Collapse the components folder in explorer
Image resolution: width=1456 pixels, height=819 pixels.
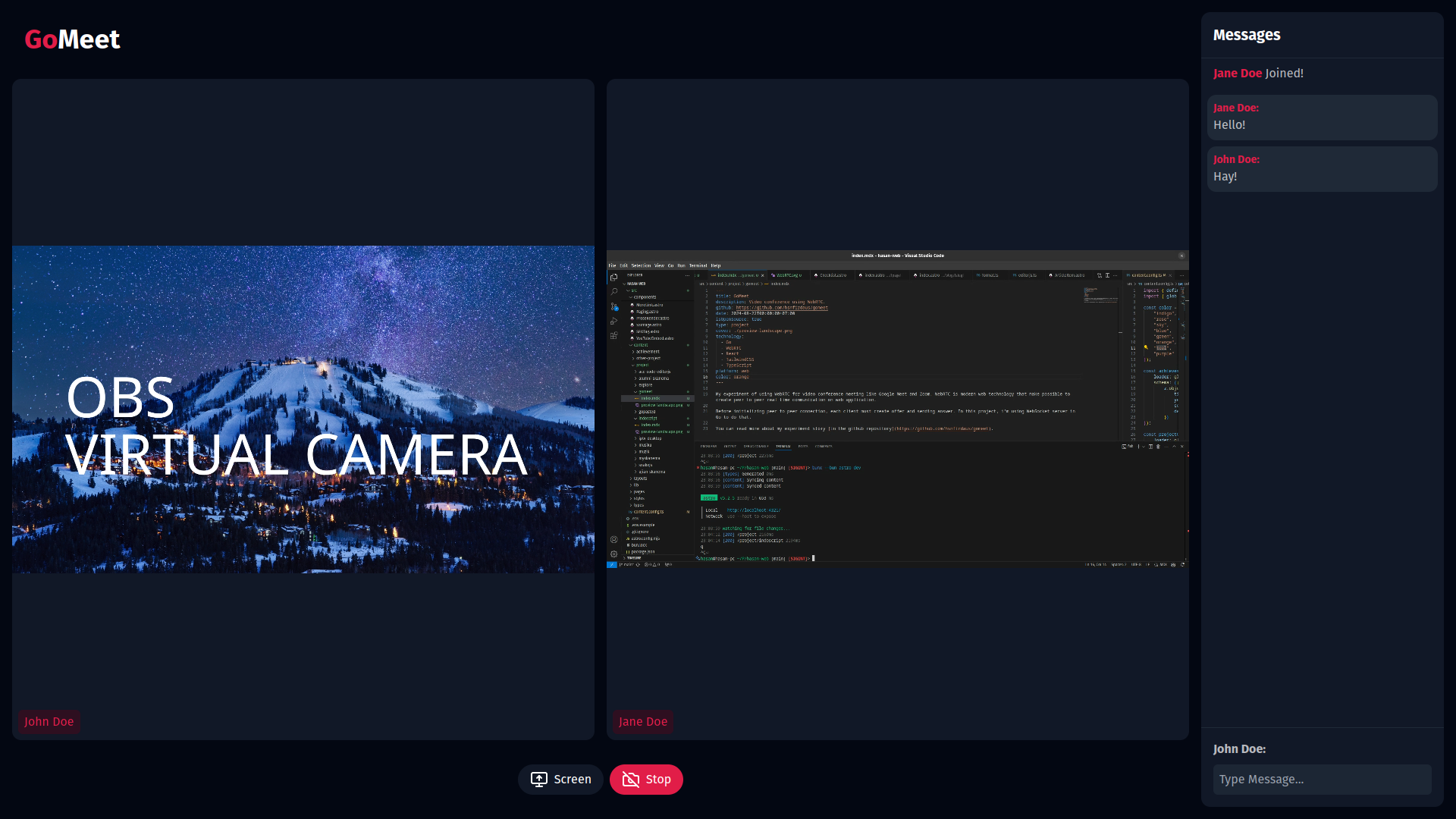[645, 297]
